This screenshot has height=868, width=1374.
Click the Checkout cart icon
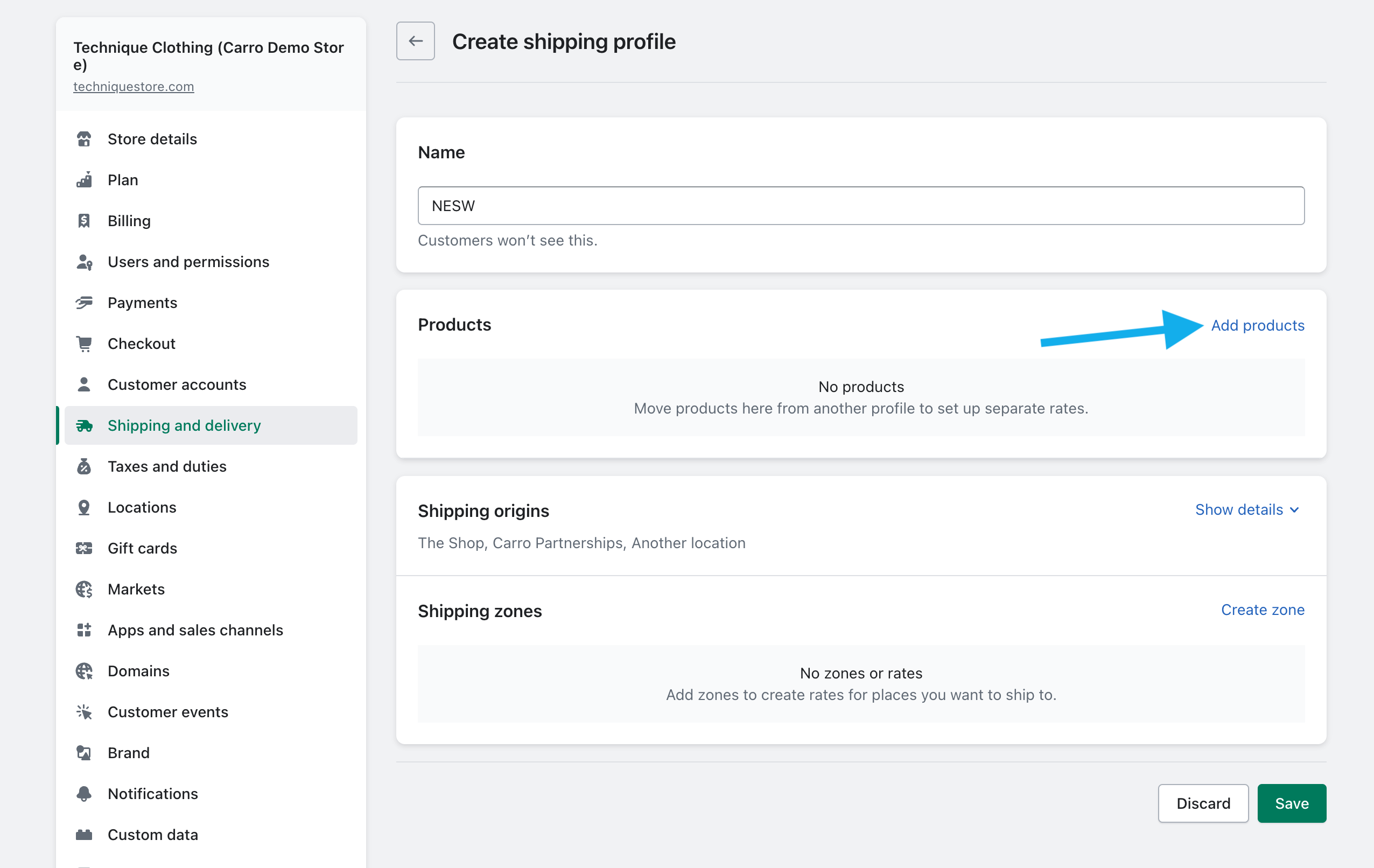(x=84, y=344)
